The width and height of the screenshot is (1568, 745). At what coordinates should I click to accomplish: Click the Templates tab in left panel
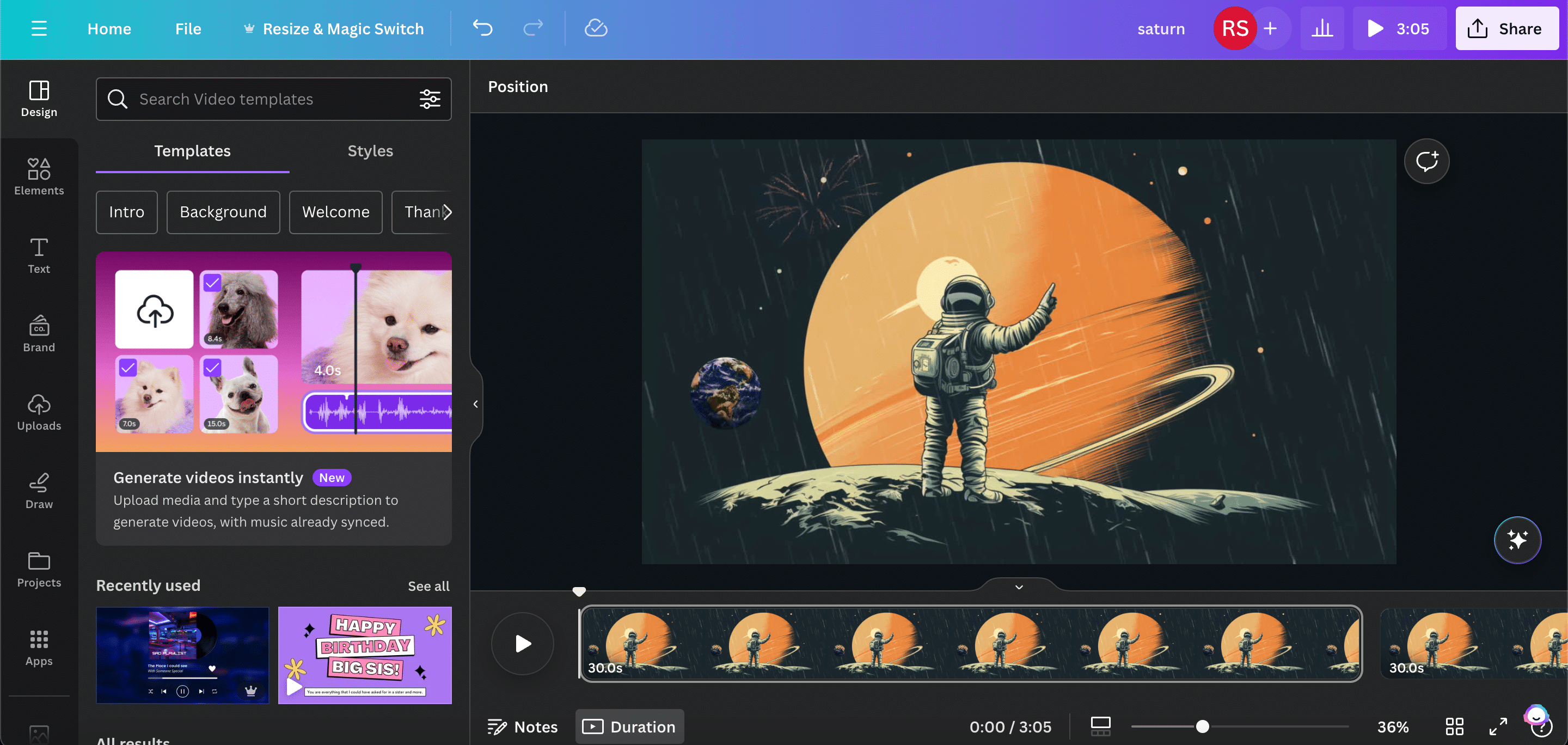[192, 151]
